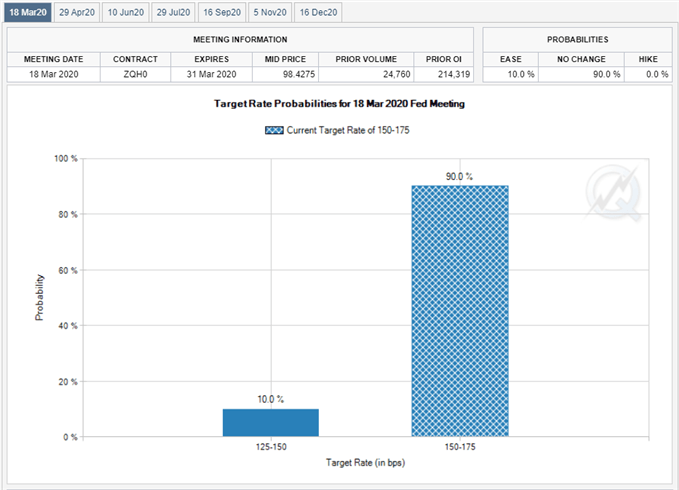
Task: Click the 10.0 % ease probability cell
Action: tap(511, 74)
